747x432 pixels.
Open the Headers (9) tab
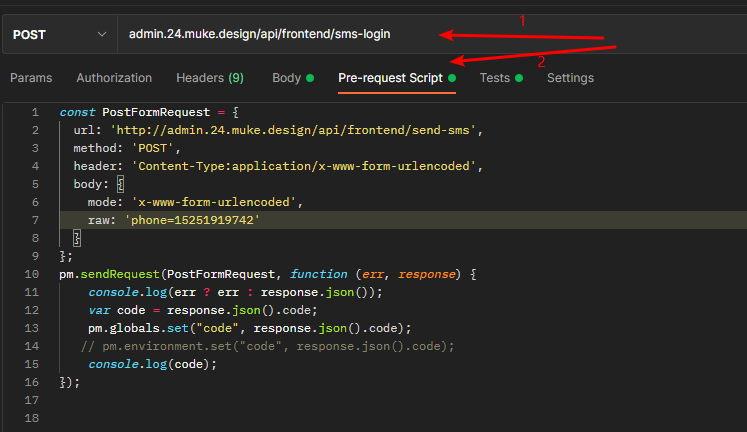pos(210,78)
